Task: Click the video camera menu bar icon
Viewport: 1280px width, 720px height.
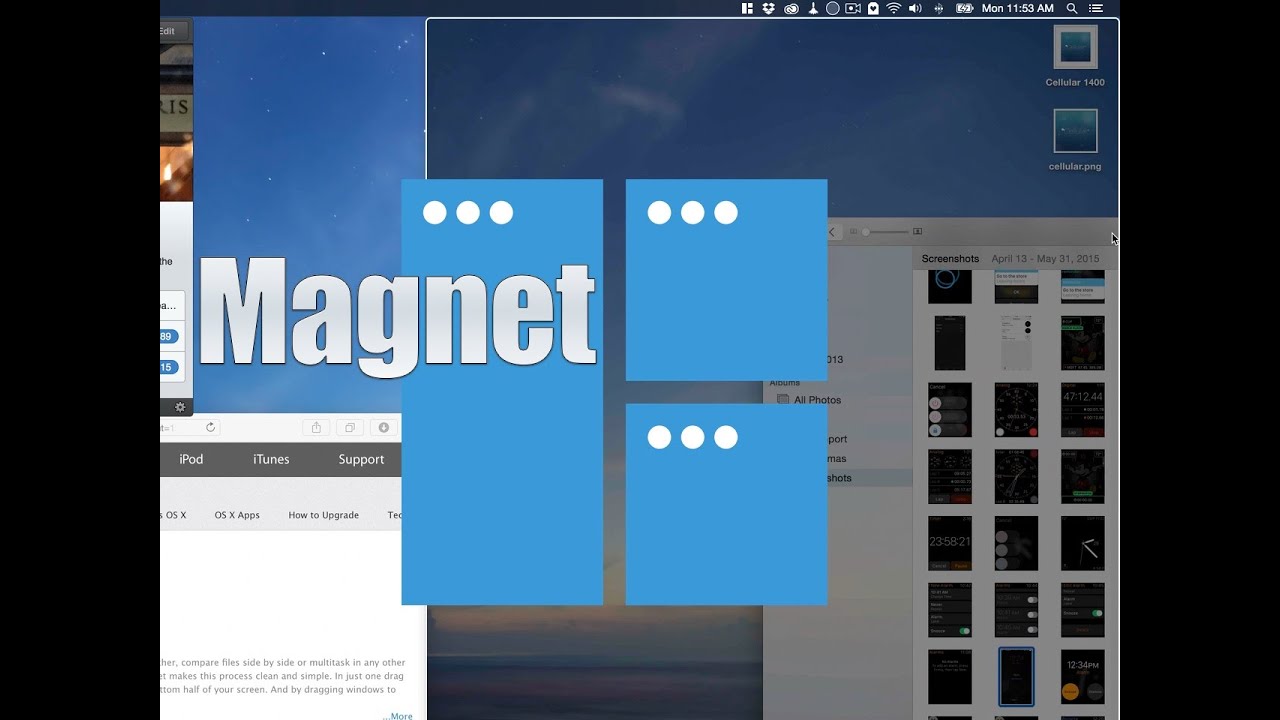Action: click(853, 8)
